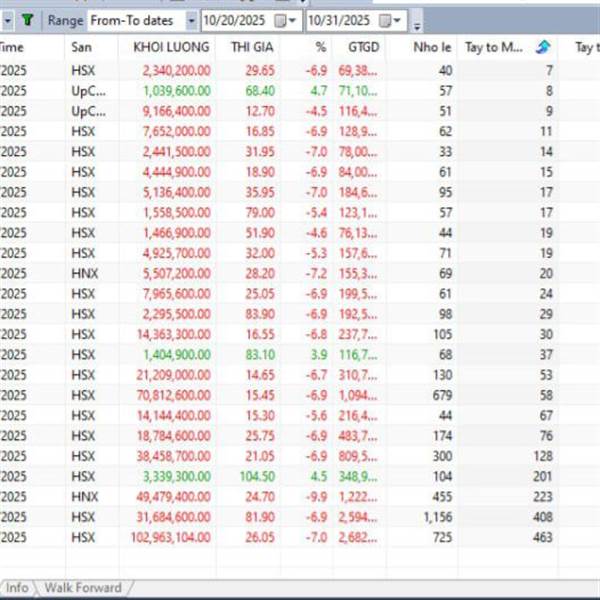This screenshot has height=600, width=600.
Task: Select the cell 7,652,000.00
Action: 176,131
